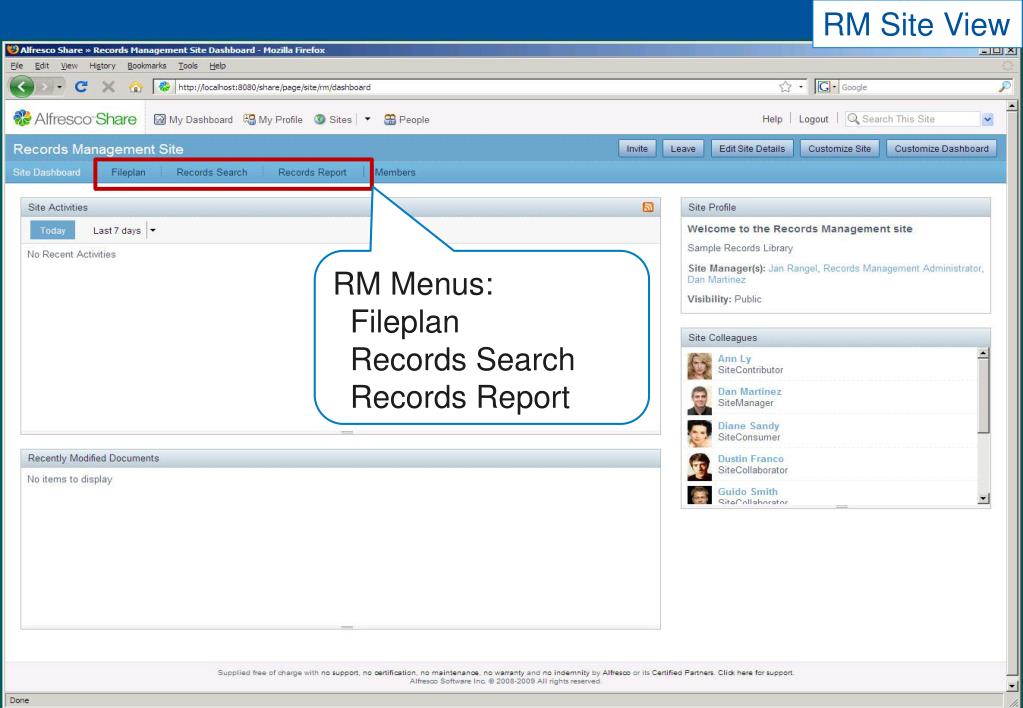Click the Logout link
The width and height of the screenshot is (1023, 708).
point(814,119)
